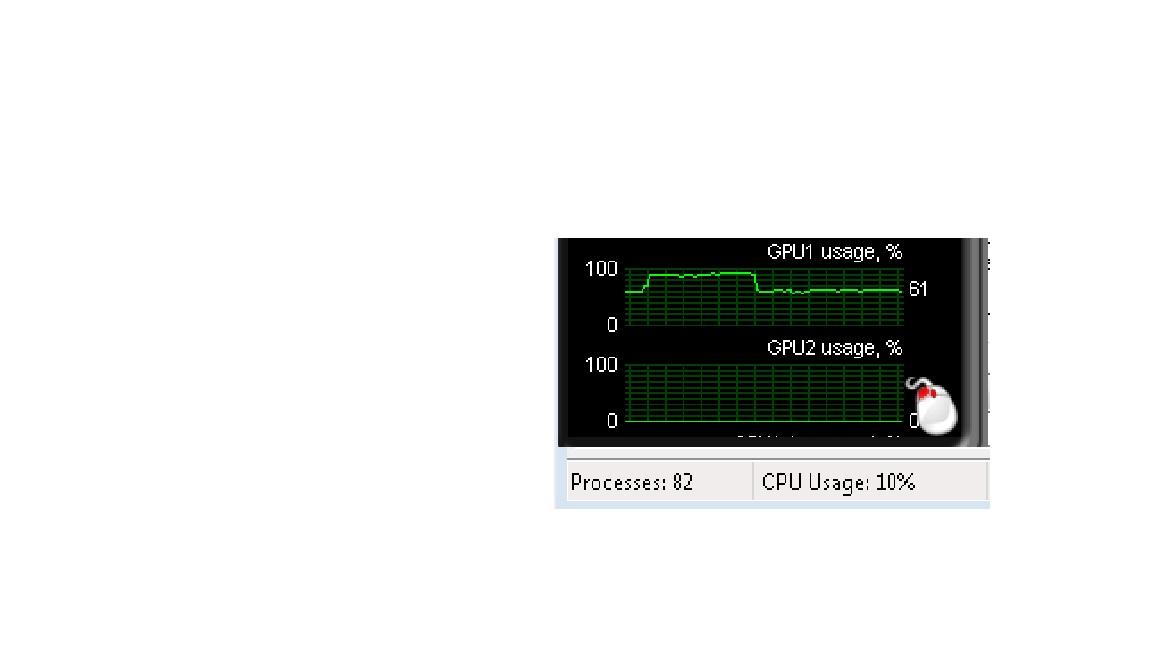
Task: Click the 0 axis label of GPU1
Action: coord(611,325)
